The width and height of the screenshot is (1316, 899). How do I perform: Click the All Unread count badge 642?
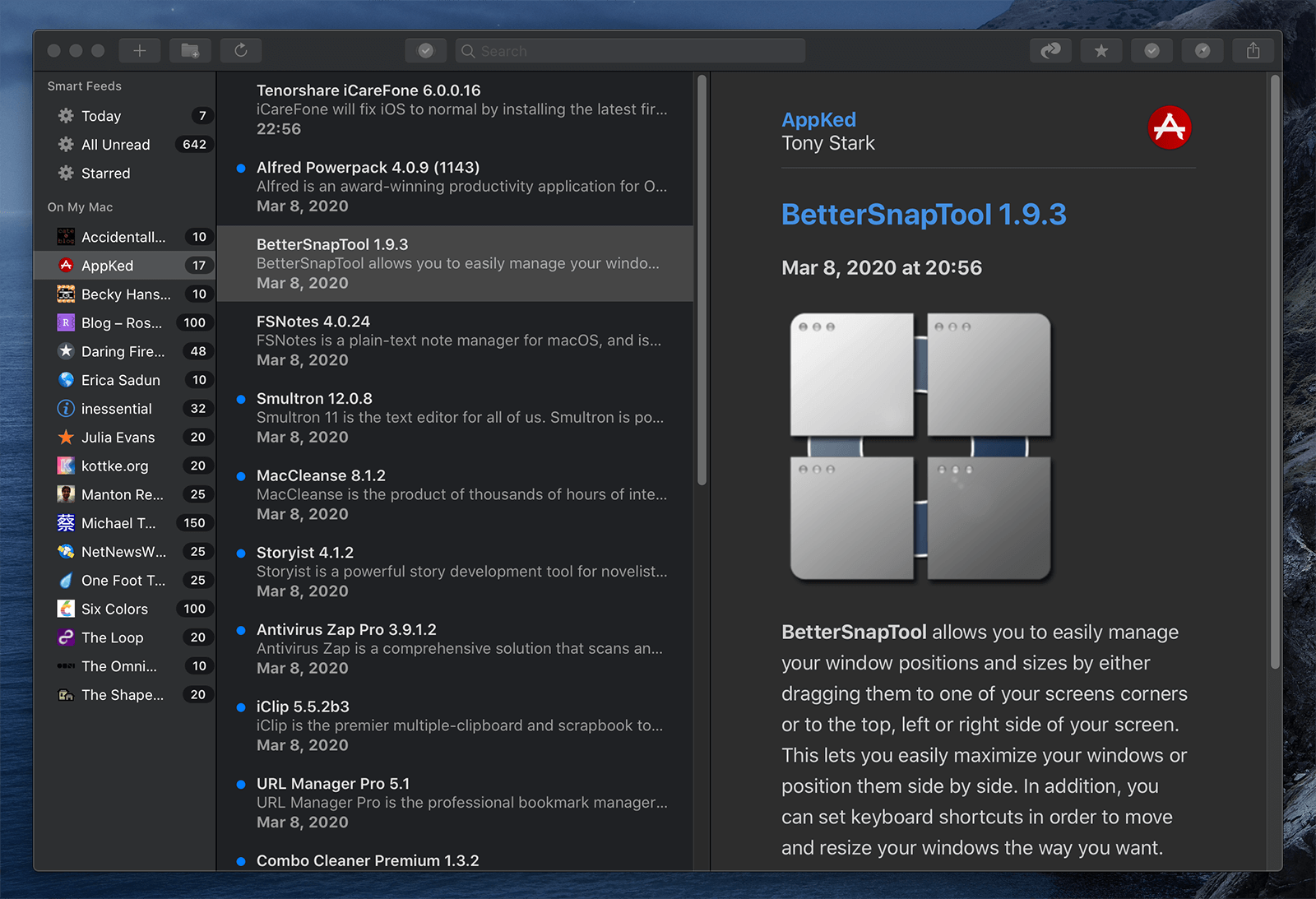[195, 145]
